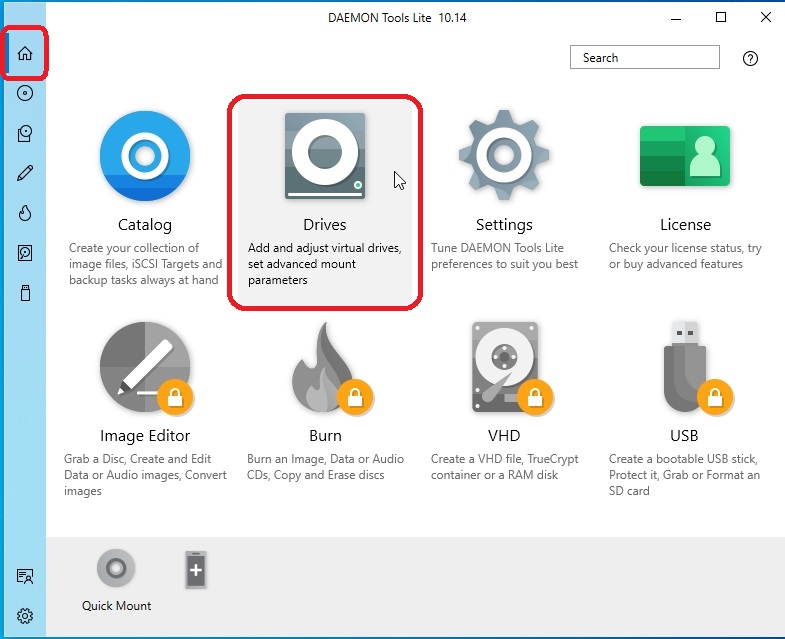This screenshot has height=639, width=785.
Task: Click the Quick Mount label
Action: [117, 606]
